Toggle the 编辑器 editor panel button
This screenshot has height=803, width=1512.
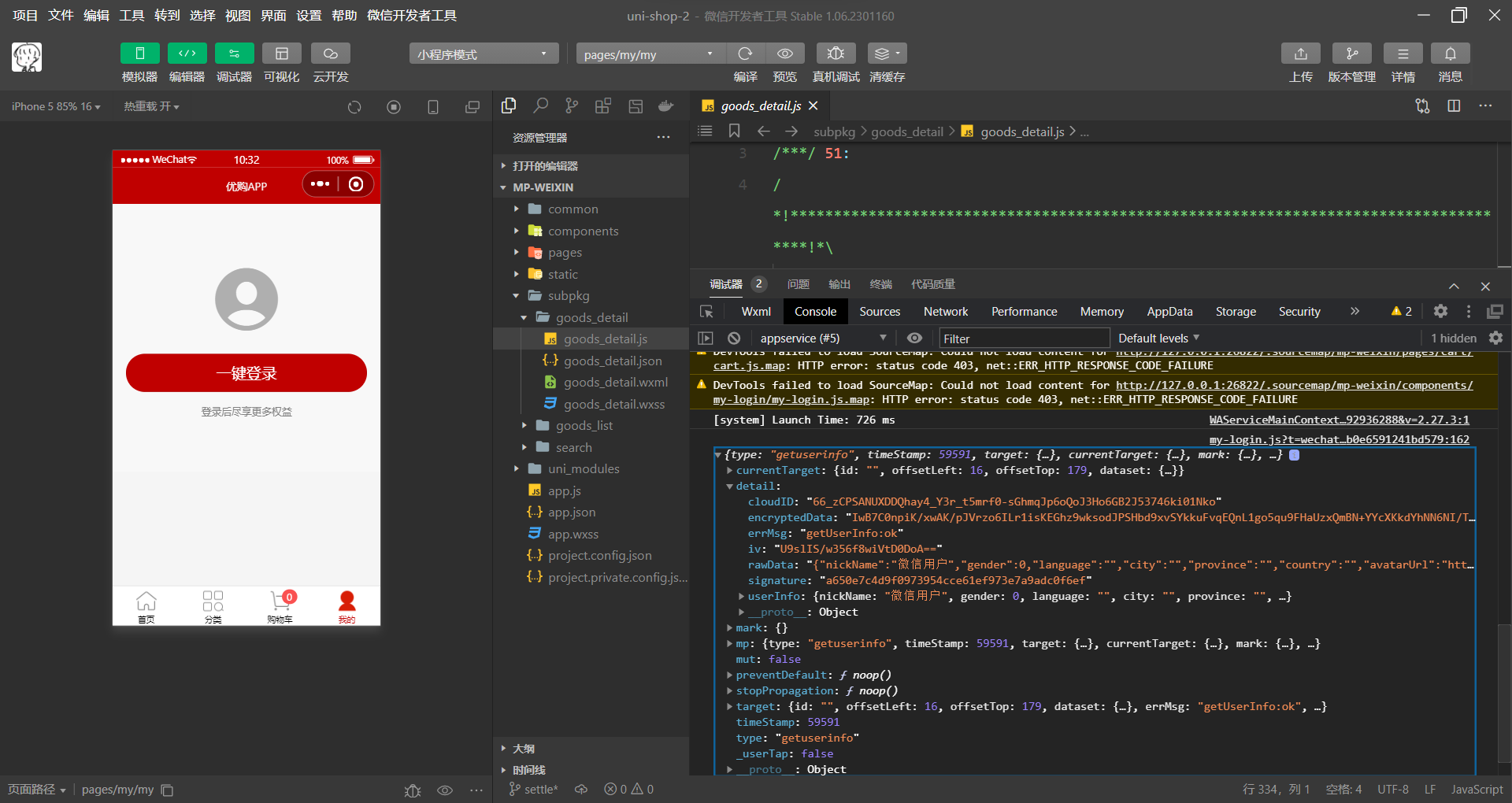click(187, 54)
